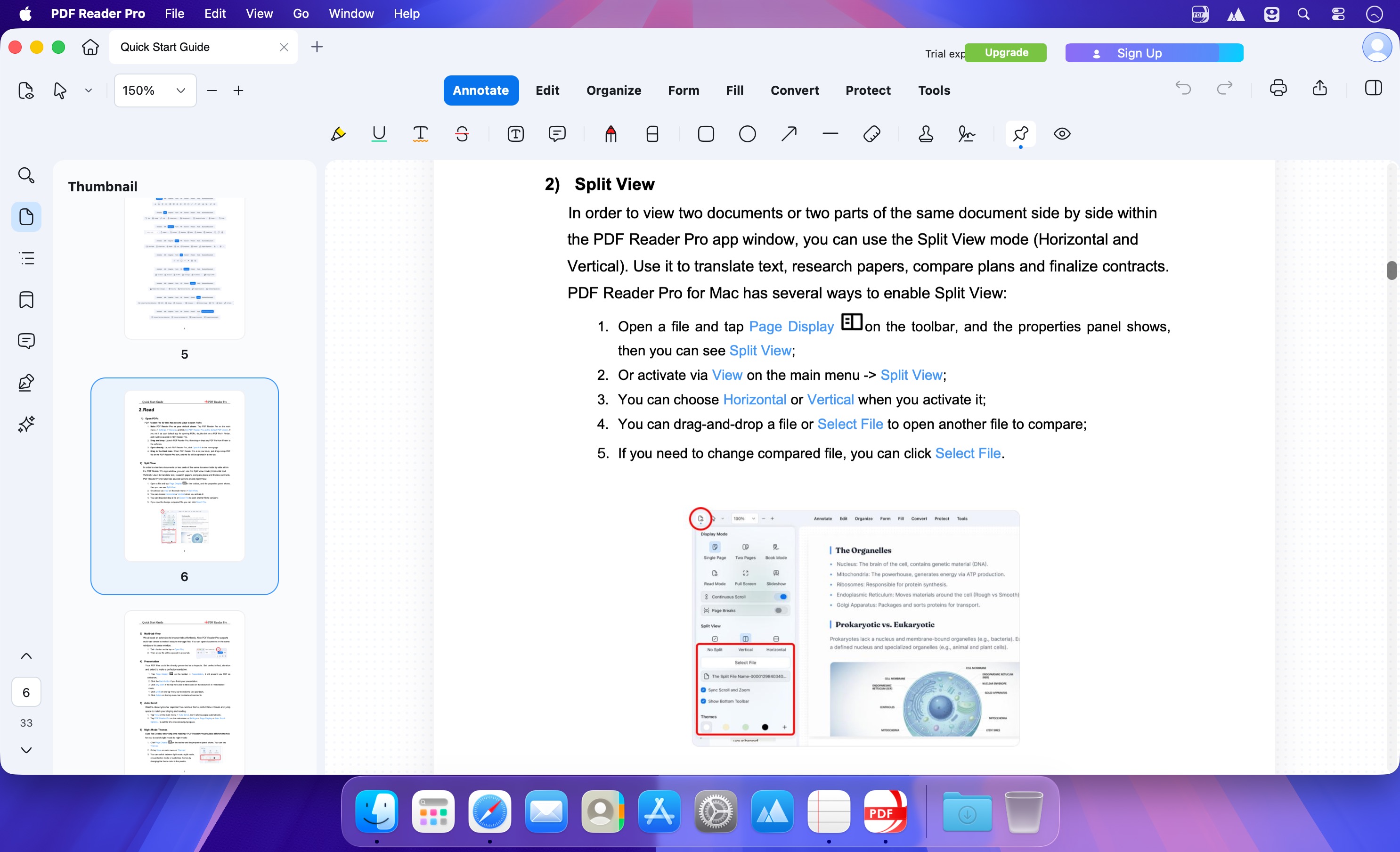Close the Quick Start Guide tab
The width and height of the screenshot is (1400, 852).
click(284, 47)
